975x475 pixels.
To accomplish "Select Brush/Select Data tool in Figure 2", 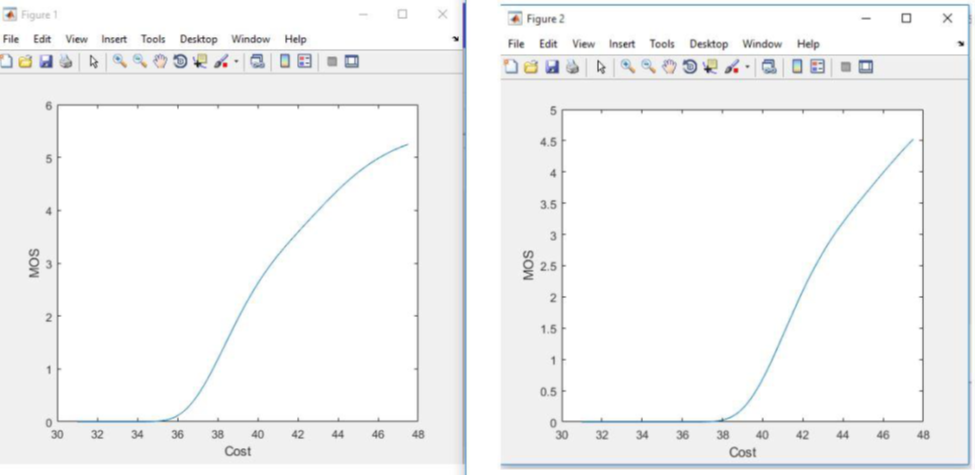I will tap(731, 67).
